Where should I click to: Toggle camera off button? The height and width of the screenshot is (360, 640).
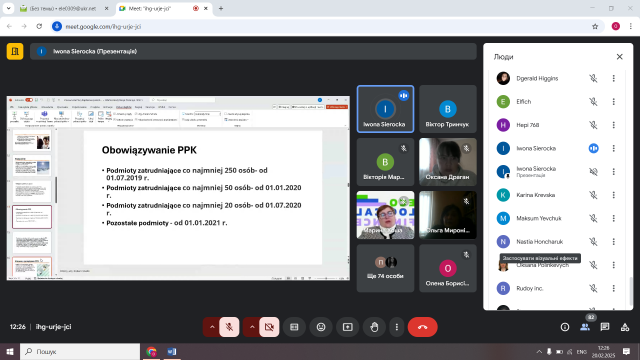click(x=269, y=327)
